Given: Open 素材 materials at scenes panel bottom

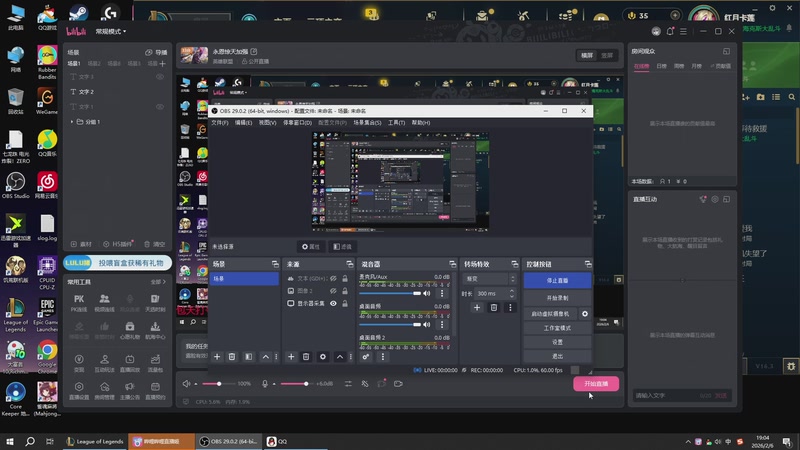Looking at the screenshot, I should pos(81,244).
